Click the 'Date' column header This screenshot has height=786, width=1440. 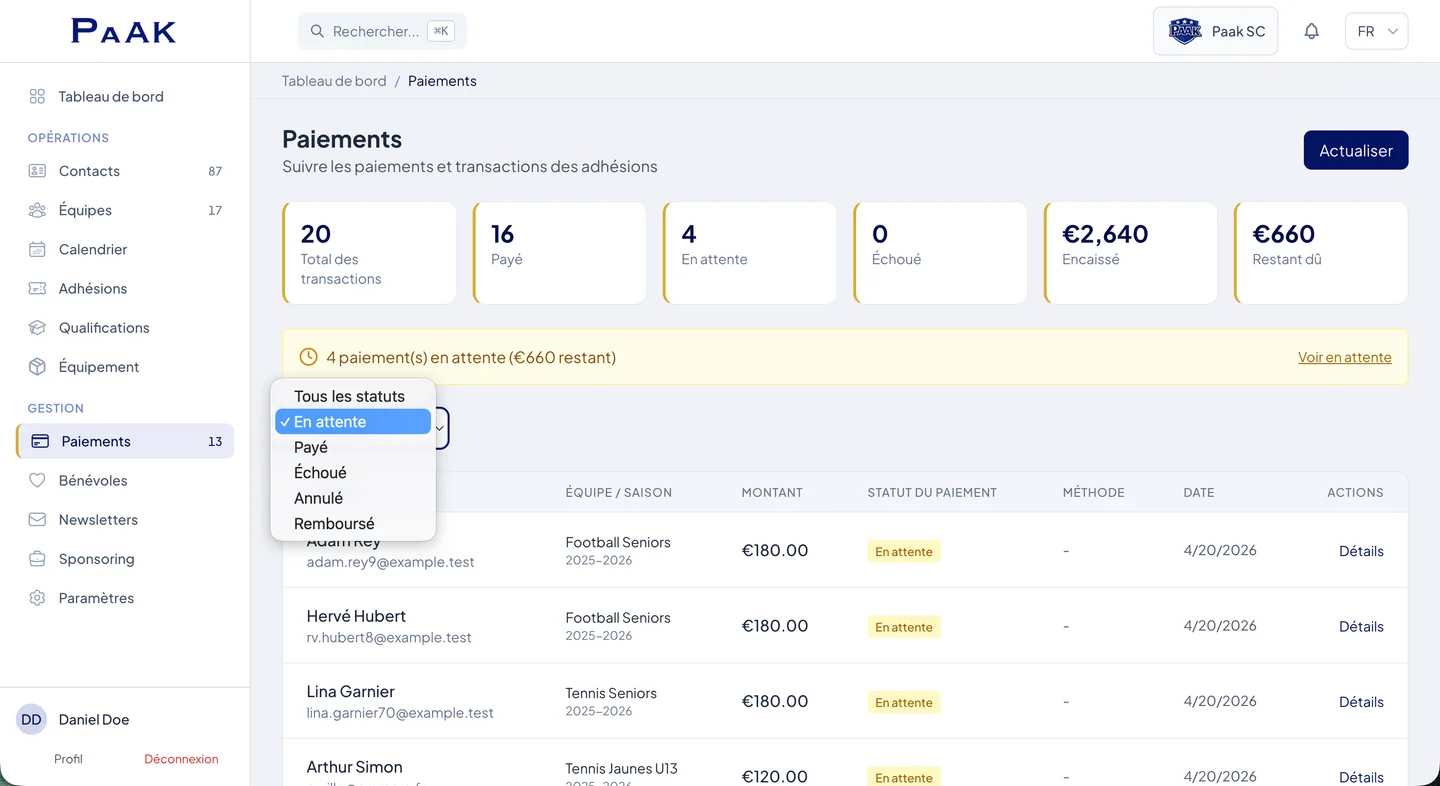click(x=1199, y=493)
